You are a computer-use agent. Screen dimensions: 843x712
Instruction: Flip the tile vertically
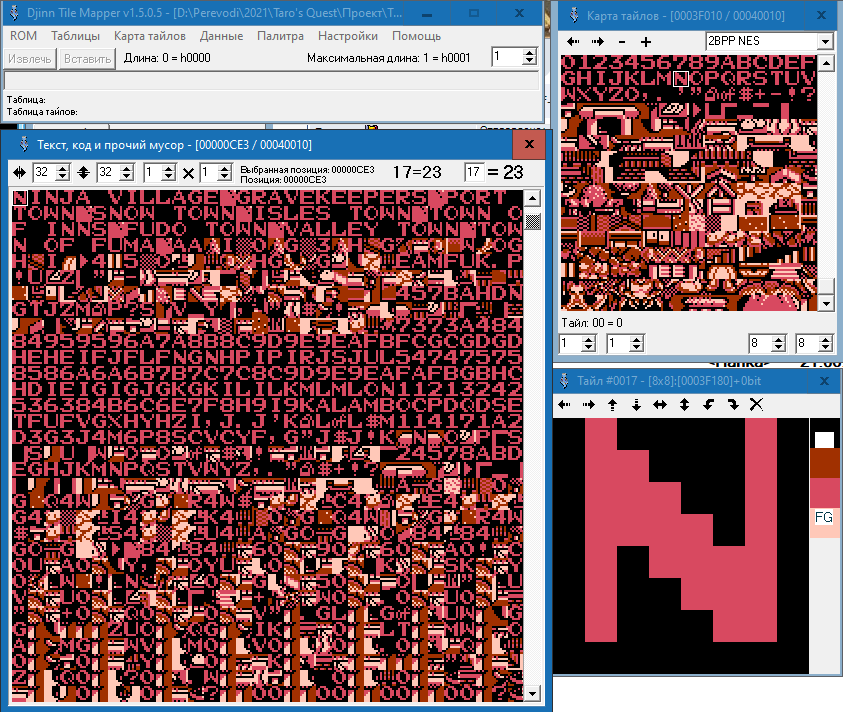[x=684, y=404]
